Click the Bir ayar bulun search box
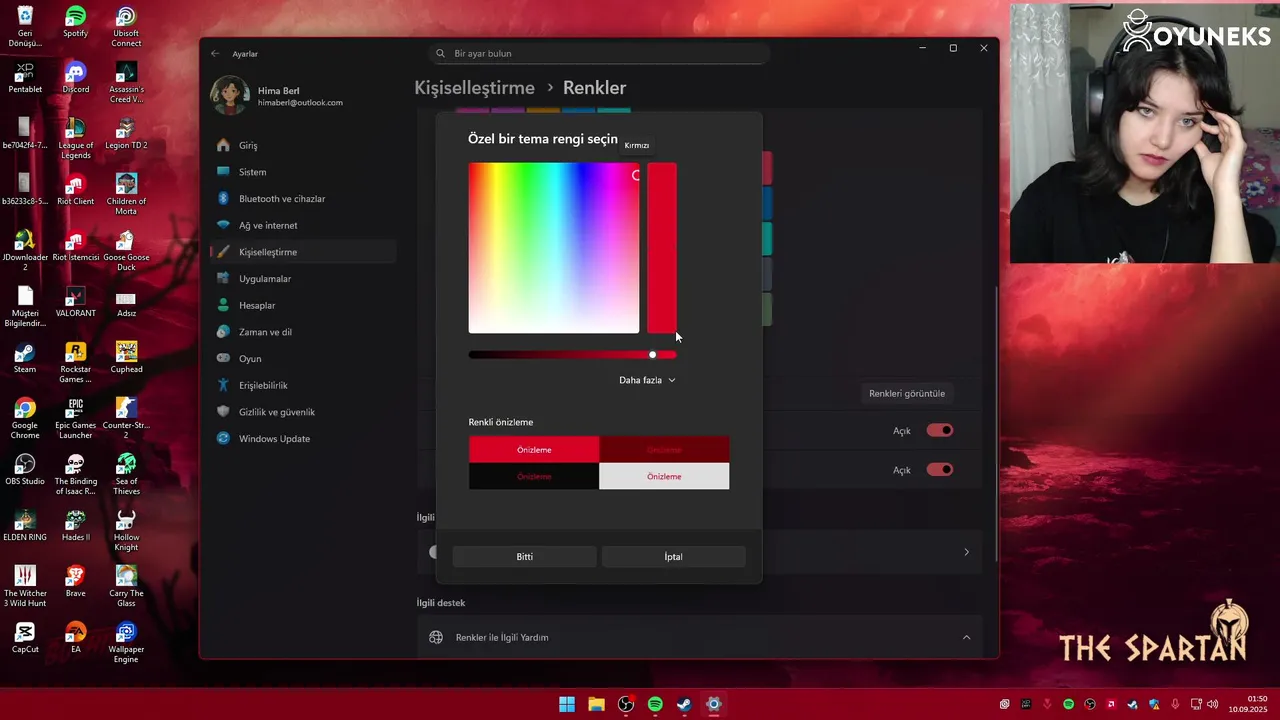The image size is (1280, 720). [x=600, y=53]
